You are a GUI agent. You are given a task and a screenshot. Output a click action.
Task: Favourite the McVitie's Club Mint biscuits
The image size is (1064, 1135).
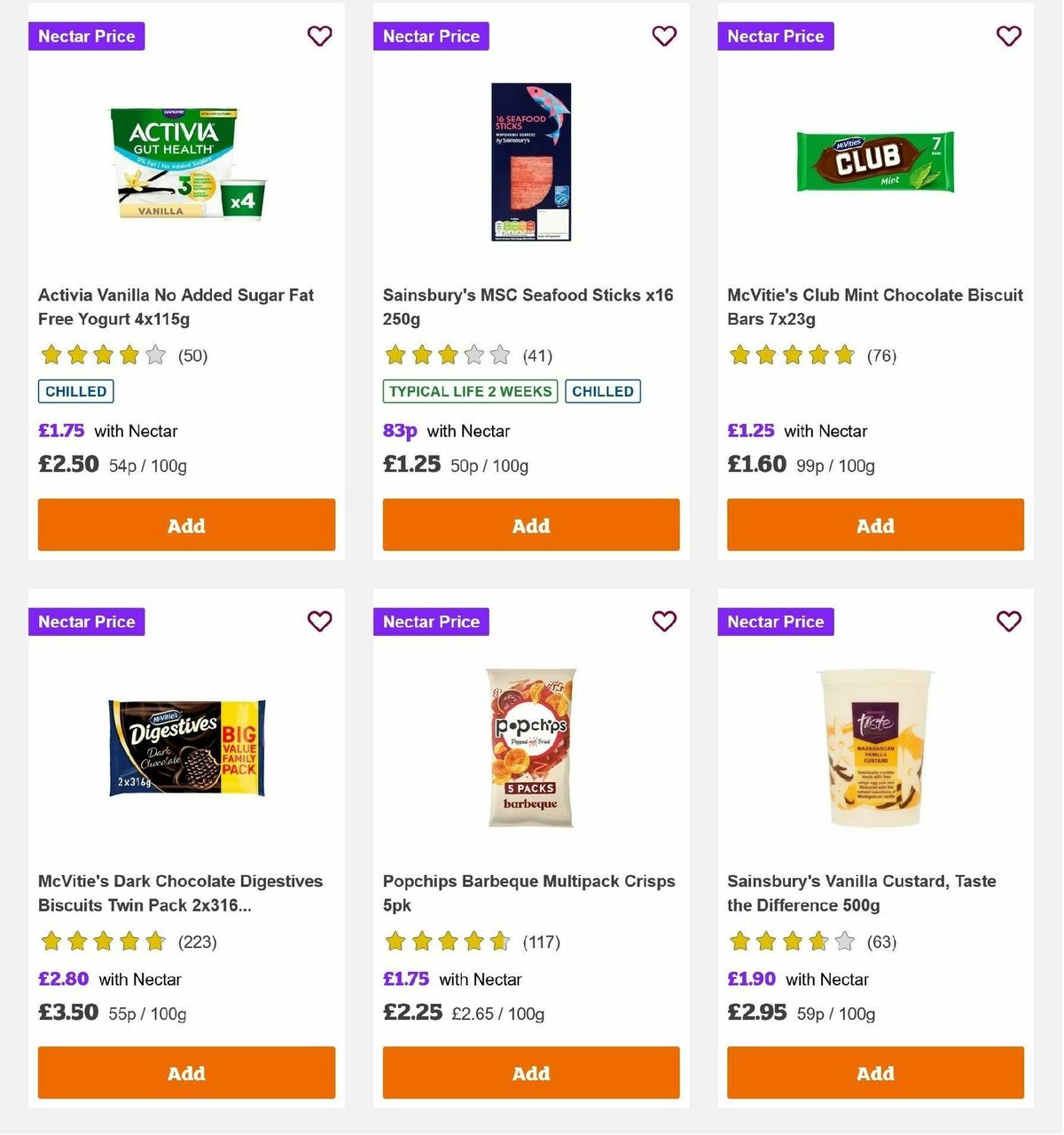coord(1008,36)
